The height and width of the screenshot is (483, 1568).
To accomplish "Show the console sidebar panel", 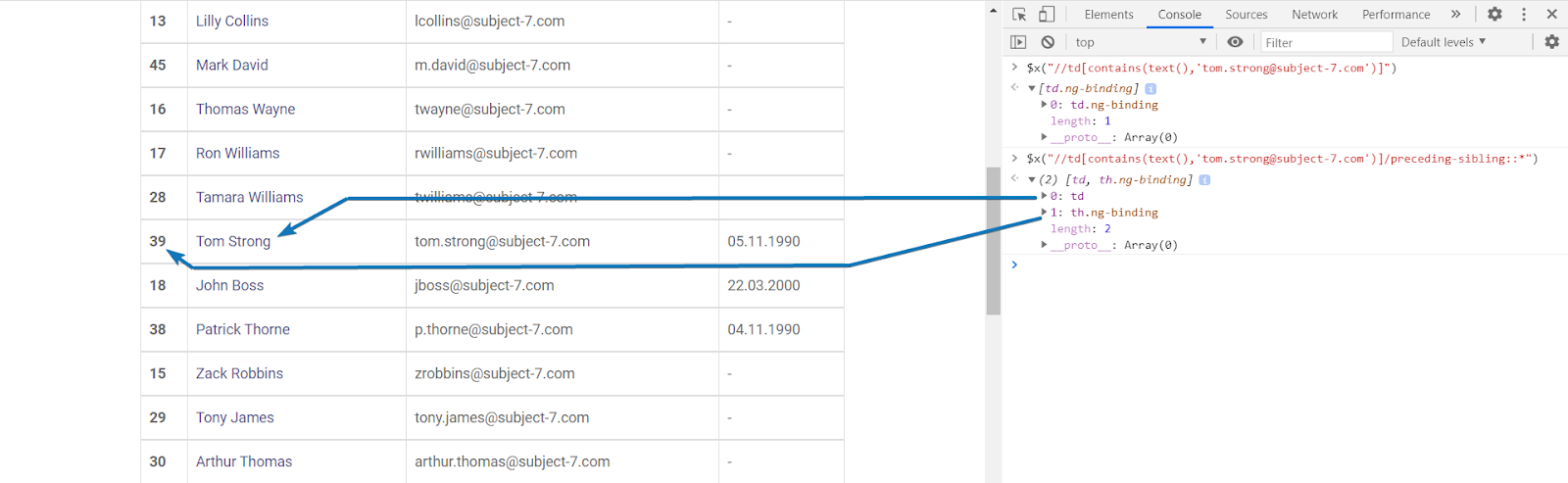I will (1018, 42).
